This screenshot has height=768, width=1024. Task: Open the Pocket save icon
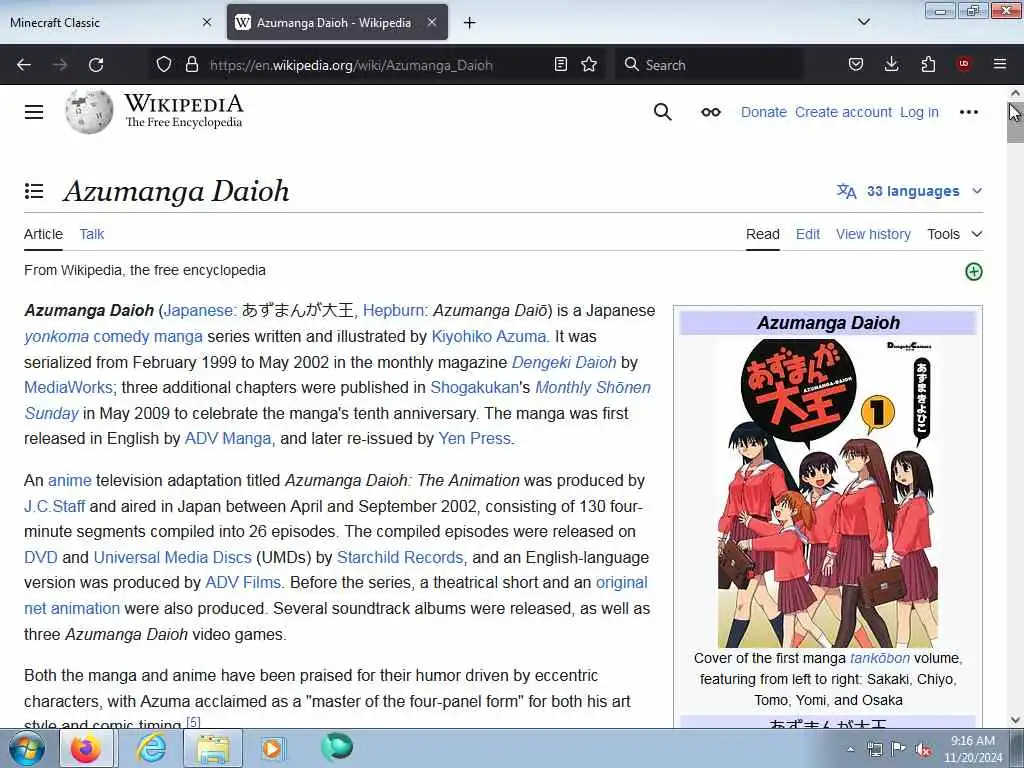tap(856, 64)
